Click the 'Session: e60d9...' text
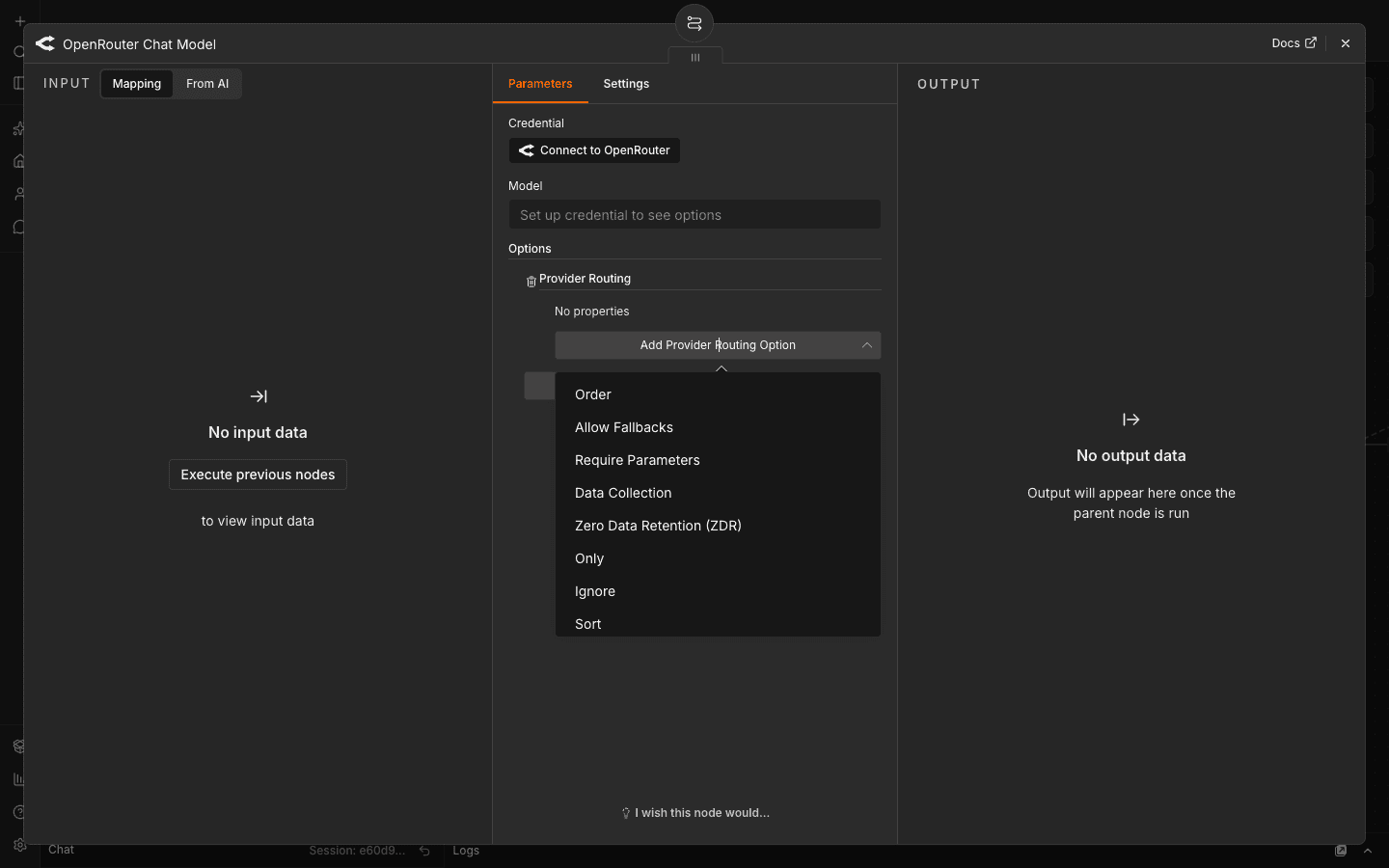This screenshot has width=1389, height=868. [357, 851]
